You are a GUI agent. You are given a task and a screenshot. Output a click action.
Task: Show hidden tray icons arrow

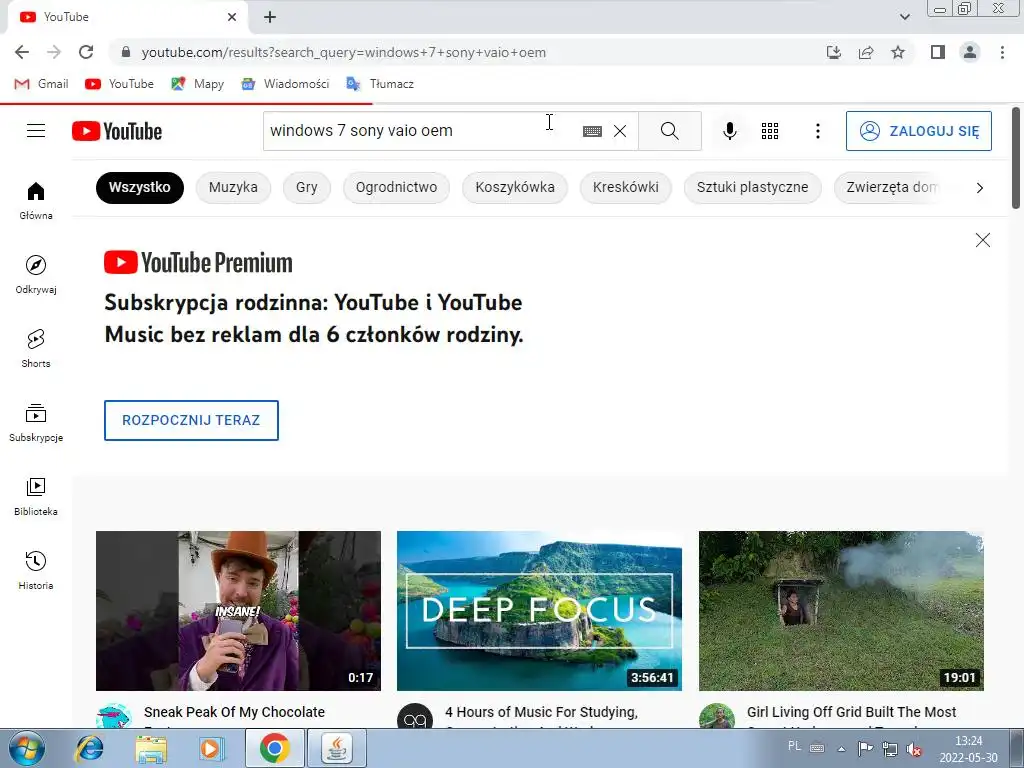coord(841,749)
